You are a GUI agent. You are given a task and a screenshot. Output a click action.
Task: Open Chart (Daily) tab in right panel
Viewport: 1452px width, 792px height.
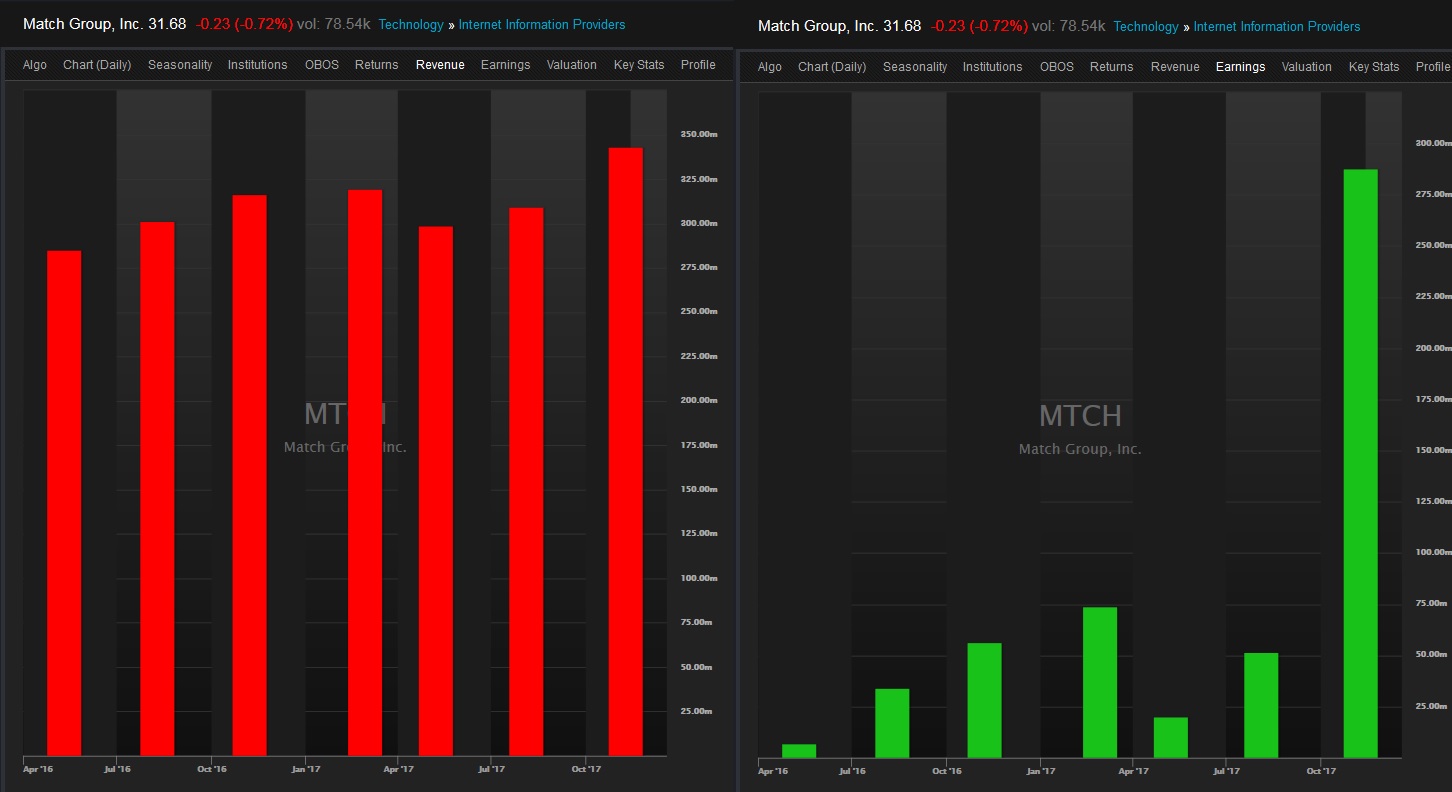point(832,67)
